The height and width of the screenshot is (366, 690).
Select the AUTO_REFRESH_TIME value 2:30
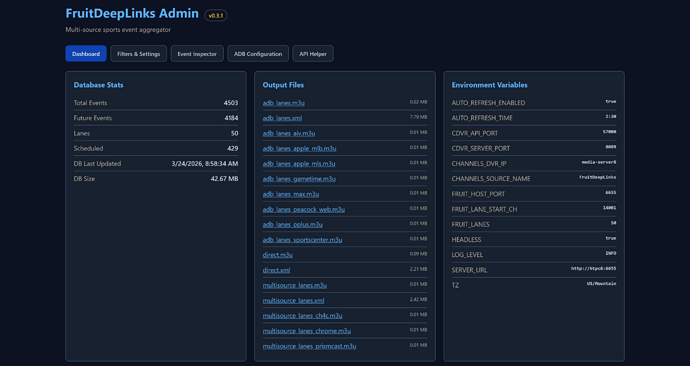(x=610, y=117)
